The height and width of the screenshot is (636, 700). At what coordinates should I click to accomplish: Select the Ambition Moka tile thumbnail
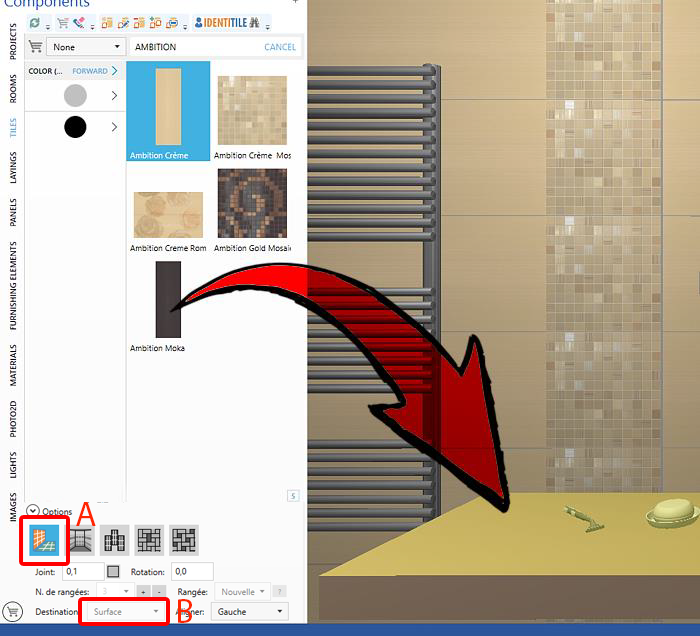[x=168, y=299]
